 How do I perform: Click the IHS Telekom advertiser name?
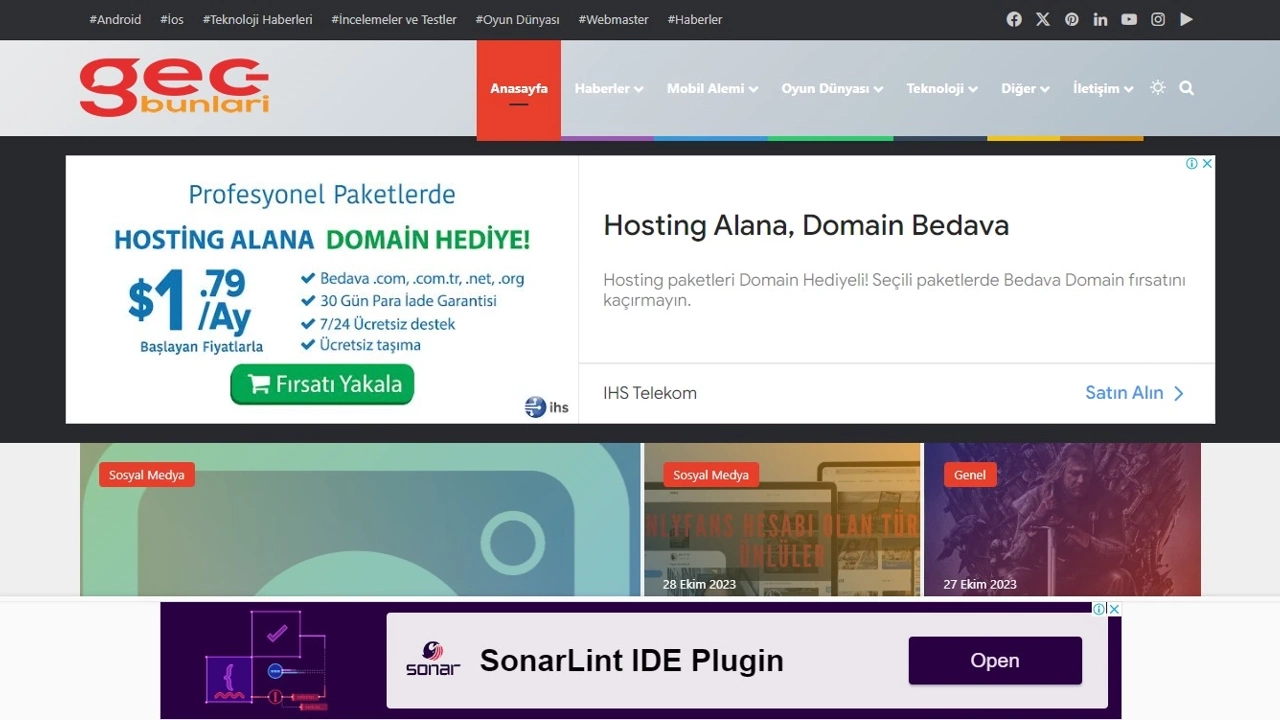[650, 393]
